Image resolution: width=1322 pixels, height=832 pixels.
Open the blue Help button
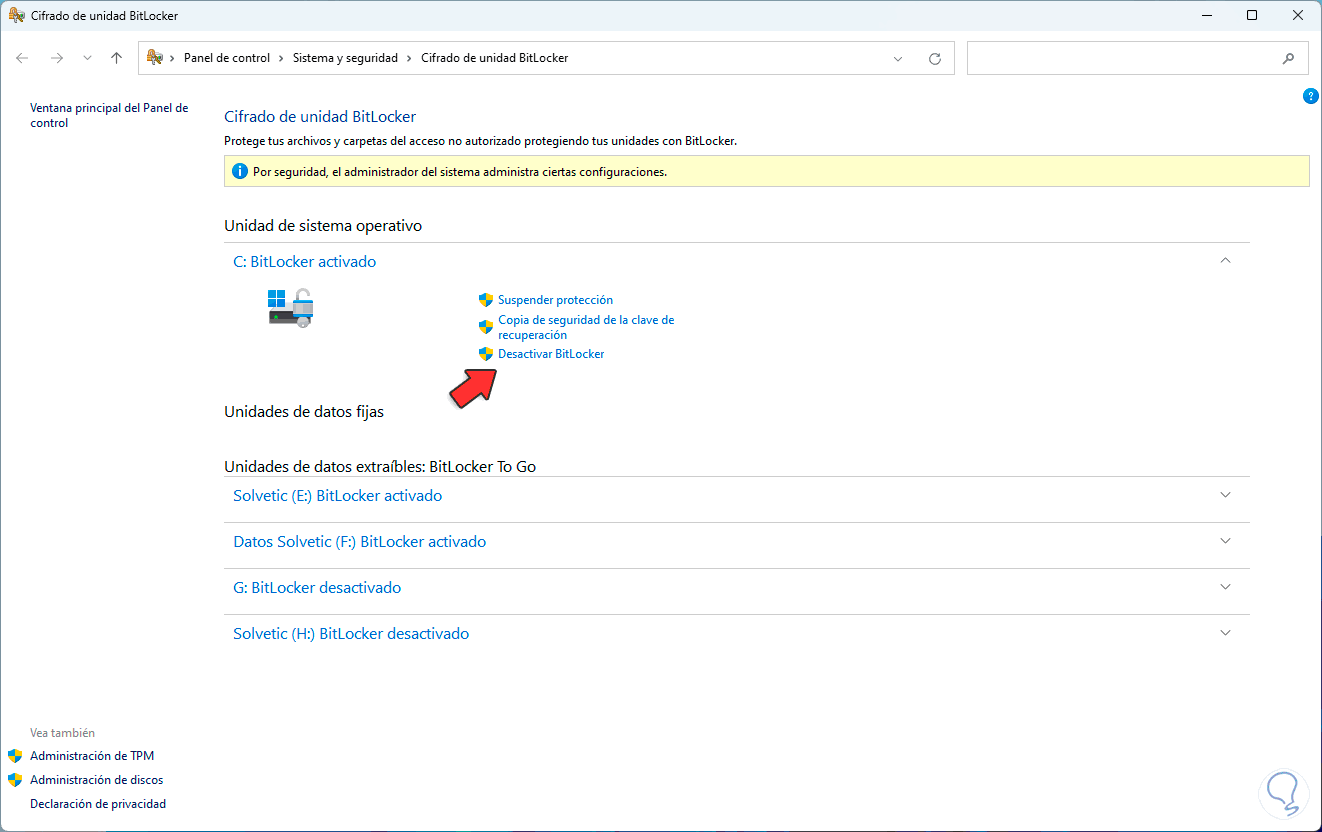tap(1311, 96)
